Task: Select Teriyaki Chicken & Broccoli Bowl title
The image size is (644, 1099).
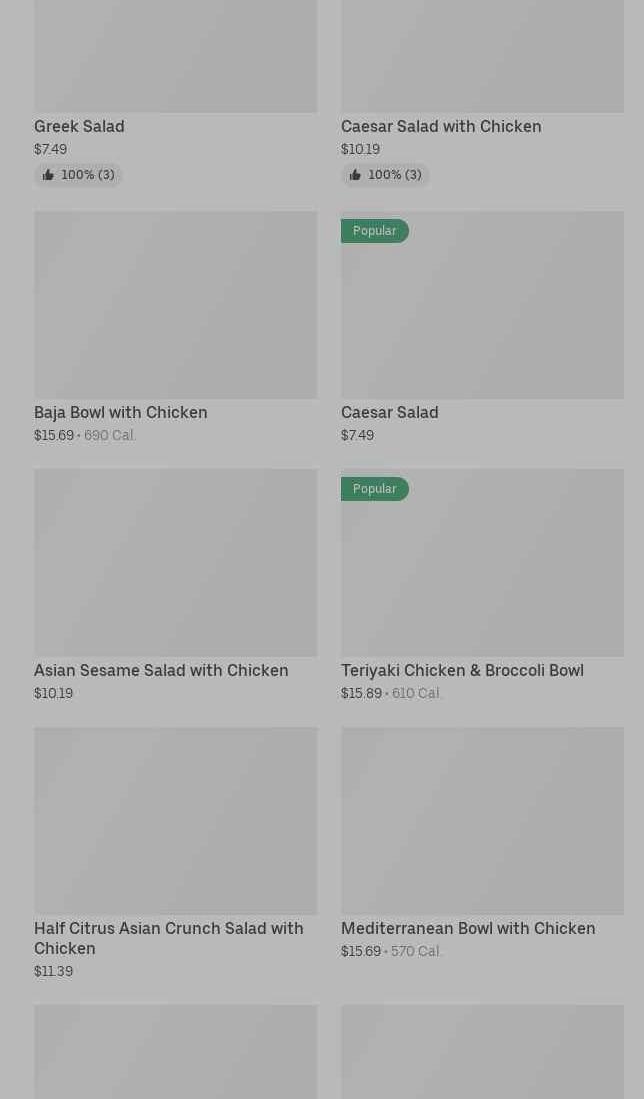Action: click(x=462, y=670)
